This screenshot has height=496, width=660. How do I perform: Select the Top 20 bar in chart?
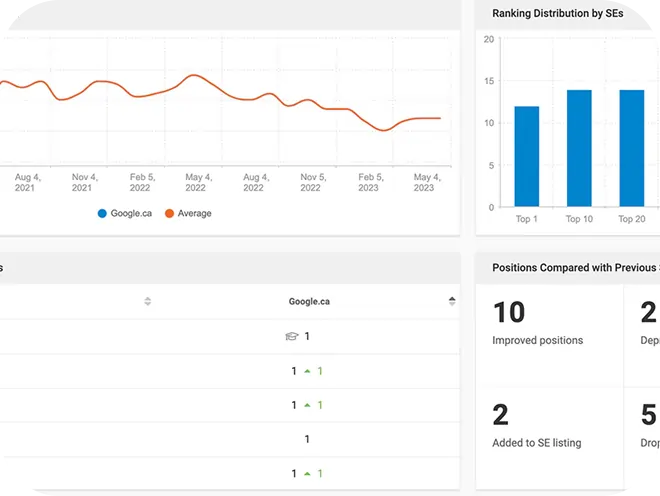(631, 148)
